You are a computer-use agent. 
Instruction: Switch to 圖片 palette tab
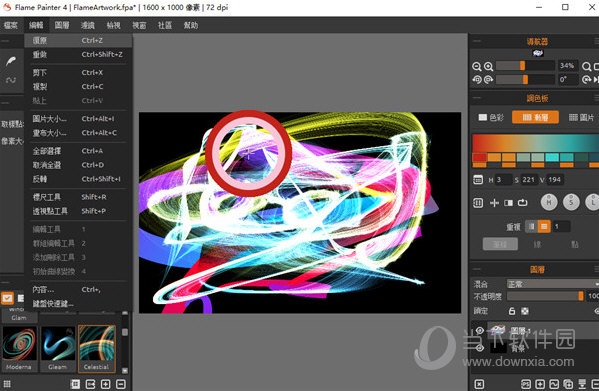click(x=581, y=117)
